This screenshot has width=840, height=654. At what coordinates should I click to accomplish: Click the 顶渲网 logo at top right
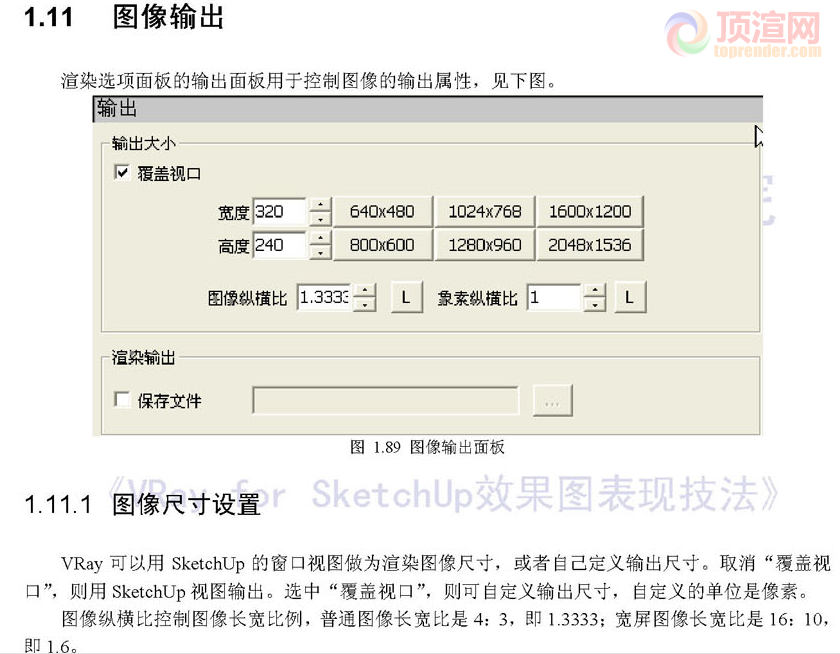743,33
